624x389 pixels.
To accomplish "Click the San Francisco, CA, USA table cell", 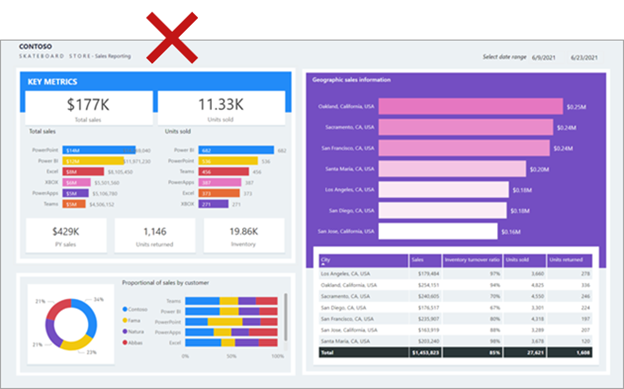I will click(363, 319).
